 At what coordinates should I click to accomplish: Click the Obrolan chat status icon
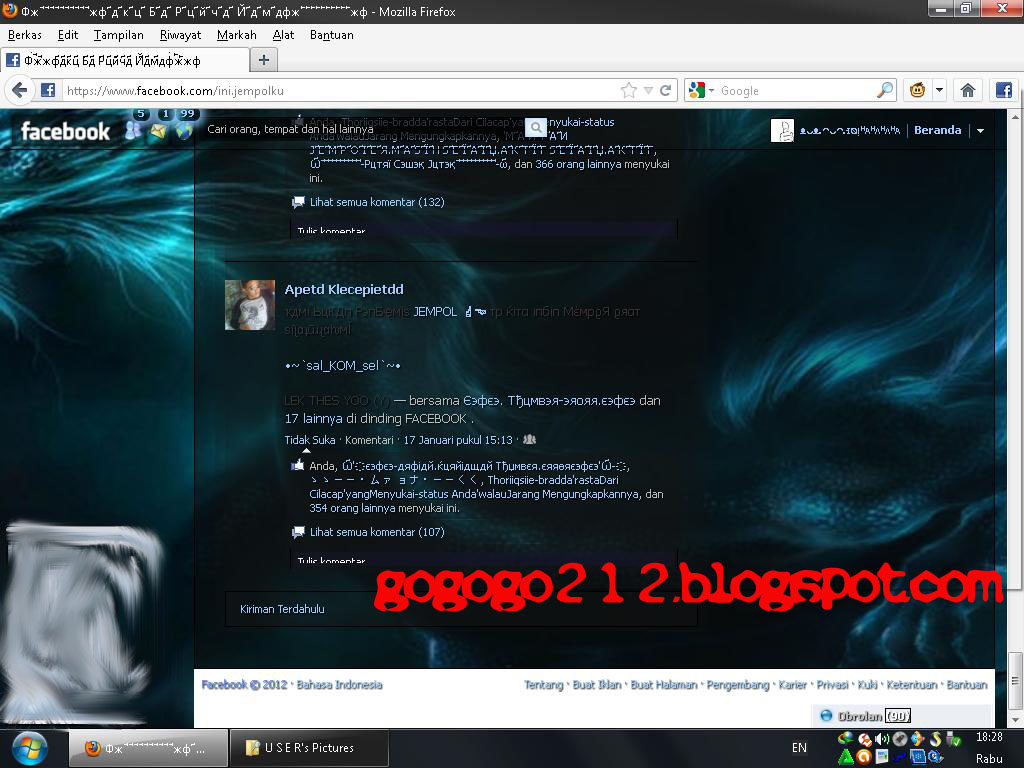click(x=826, y=715)
